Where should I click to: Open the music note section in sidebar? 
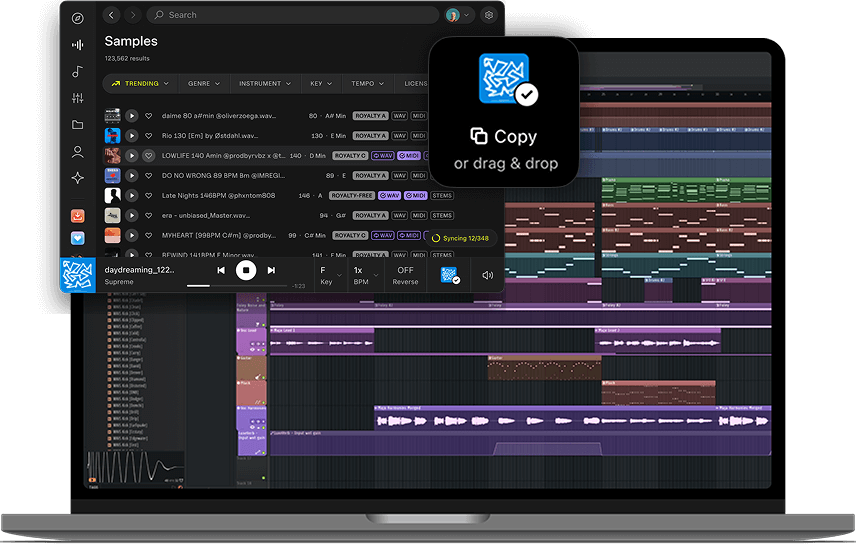coord(78,72)
